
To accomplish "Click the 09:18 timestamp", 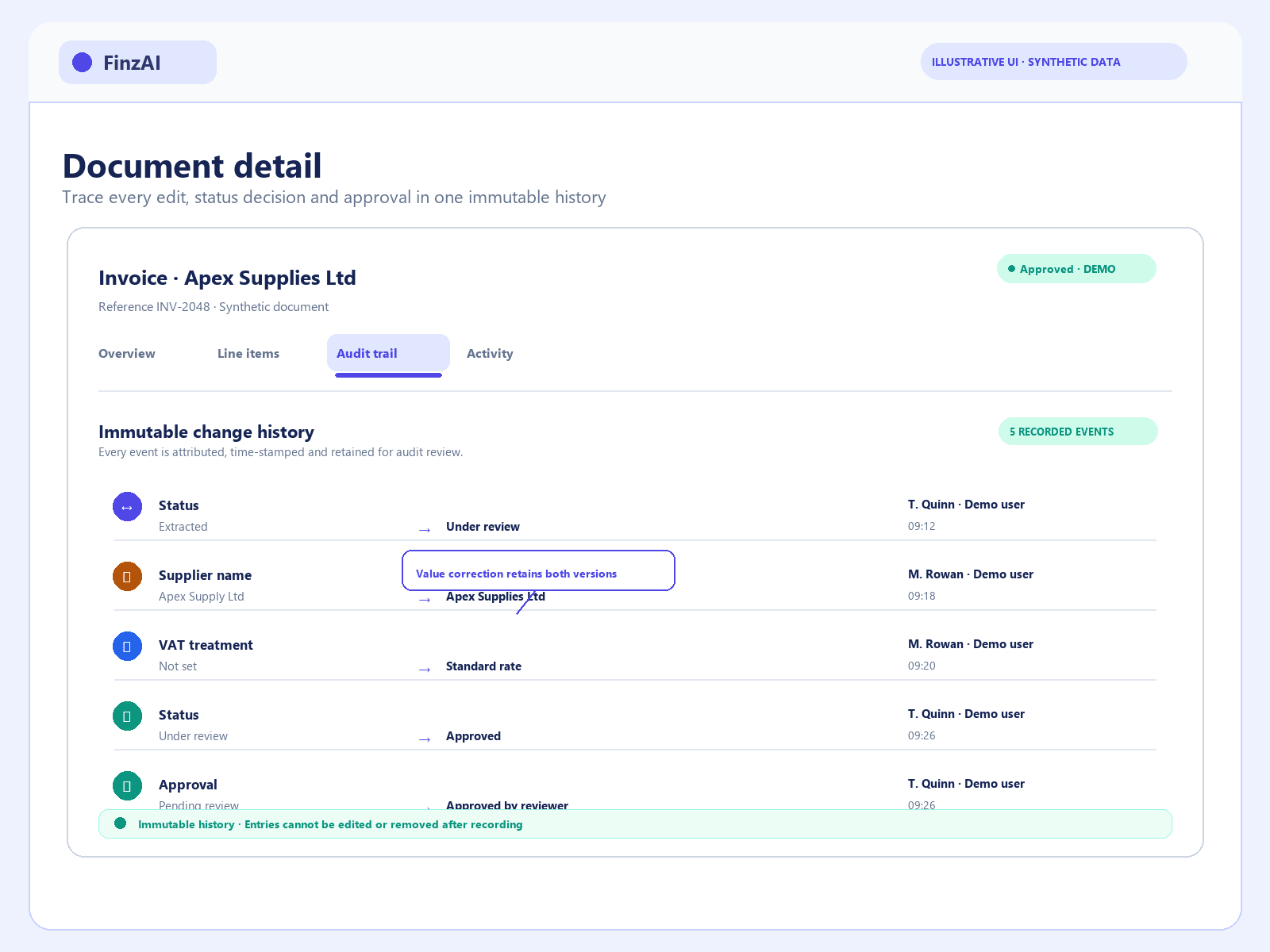I will pos(922,596).
